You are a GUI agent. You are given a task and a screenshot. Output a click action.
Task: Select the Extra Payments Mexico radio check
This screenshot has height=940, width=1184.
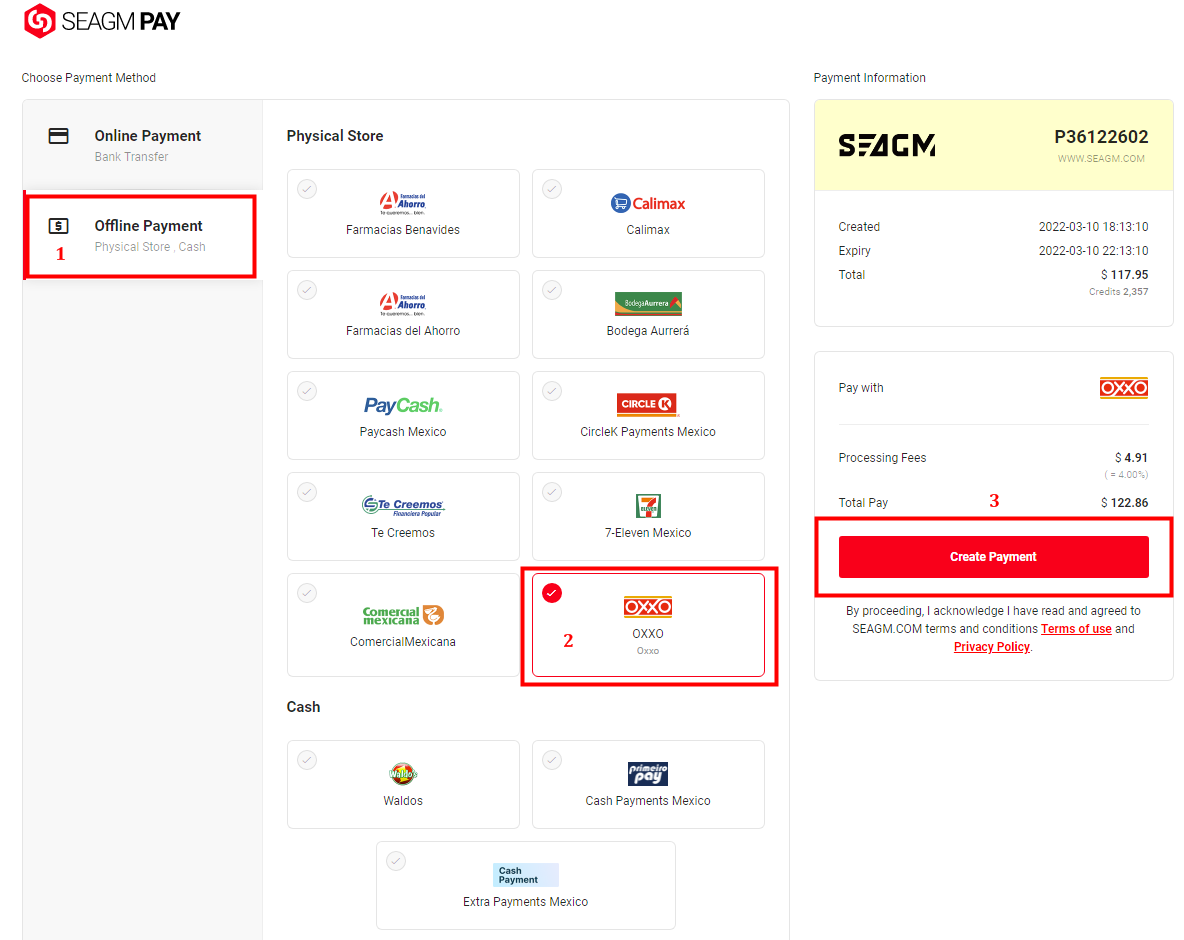[x=396, y=861]
